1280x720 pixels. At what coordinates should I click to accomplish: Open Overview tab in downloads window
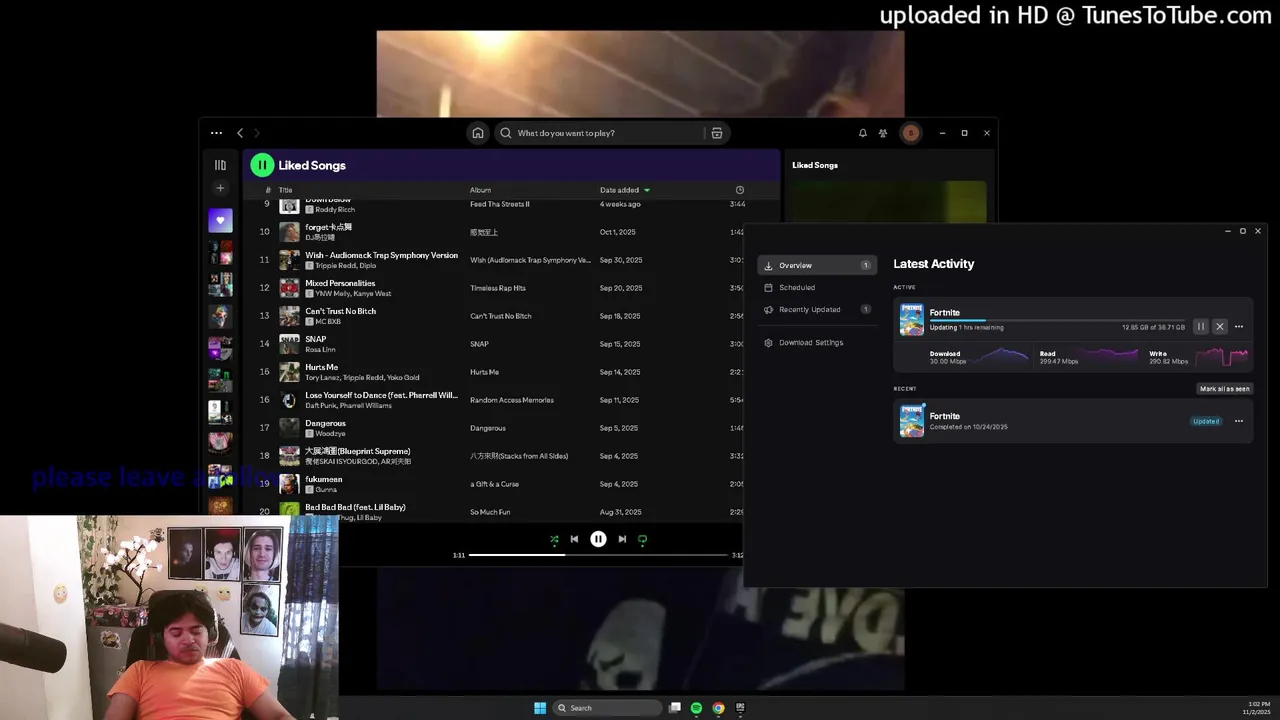tap(817, 265)
